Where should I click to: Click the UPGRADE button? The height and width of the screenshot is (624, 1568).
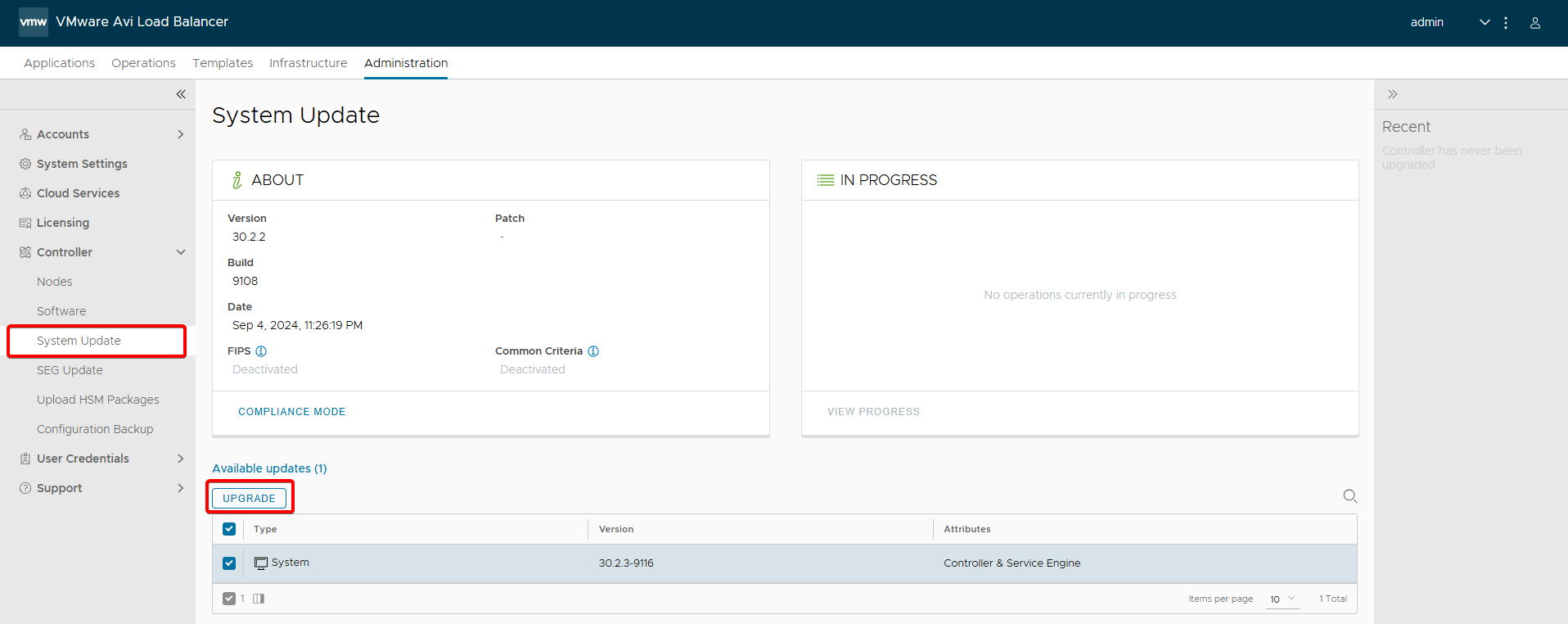249,498
